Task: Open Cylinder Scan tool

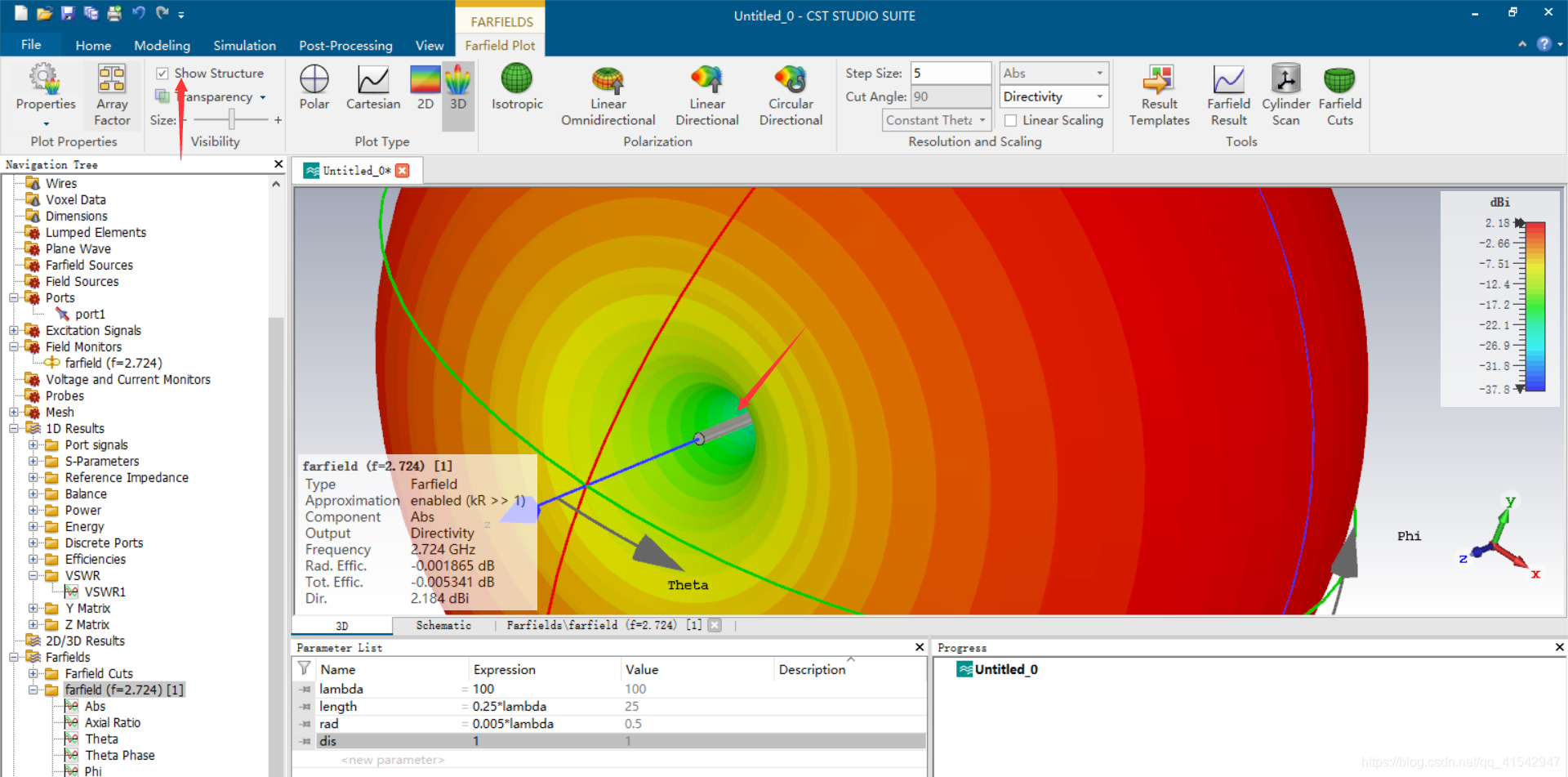Action: (1285, 95)
